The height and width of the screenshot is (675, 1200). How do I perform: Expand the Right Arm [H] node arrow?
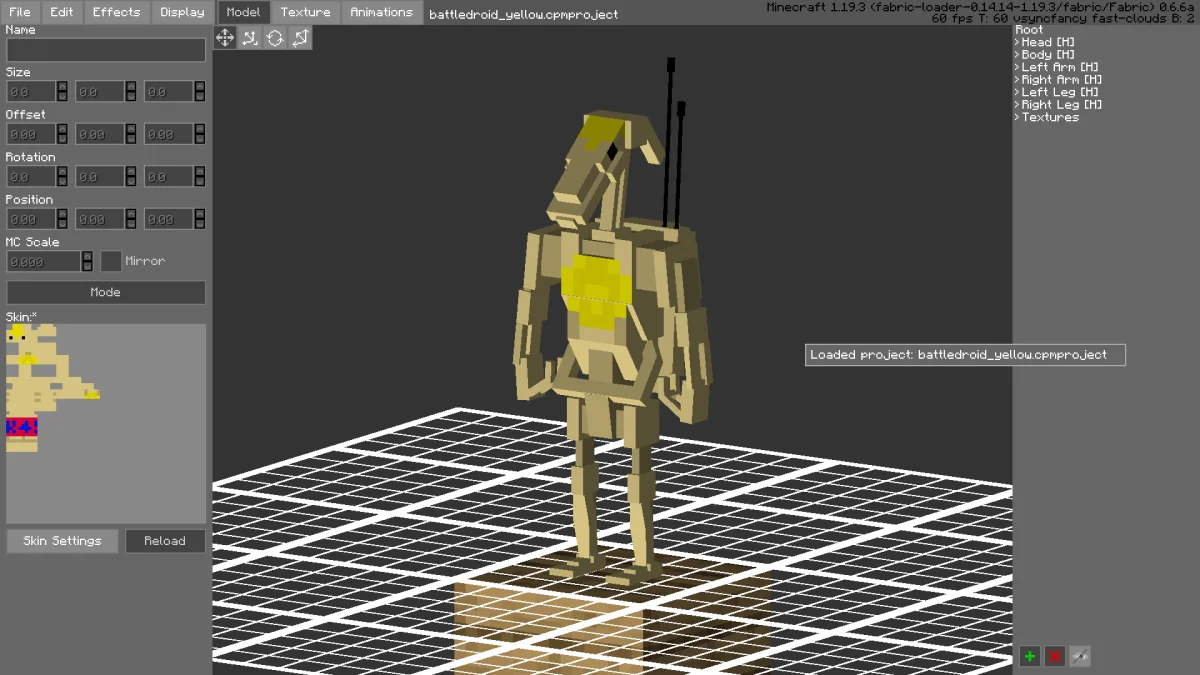click(x=1017, y=80)
